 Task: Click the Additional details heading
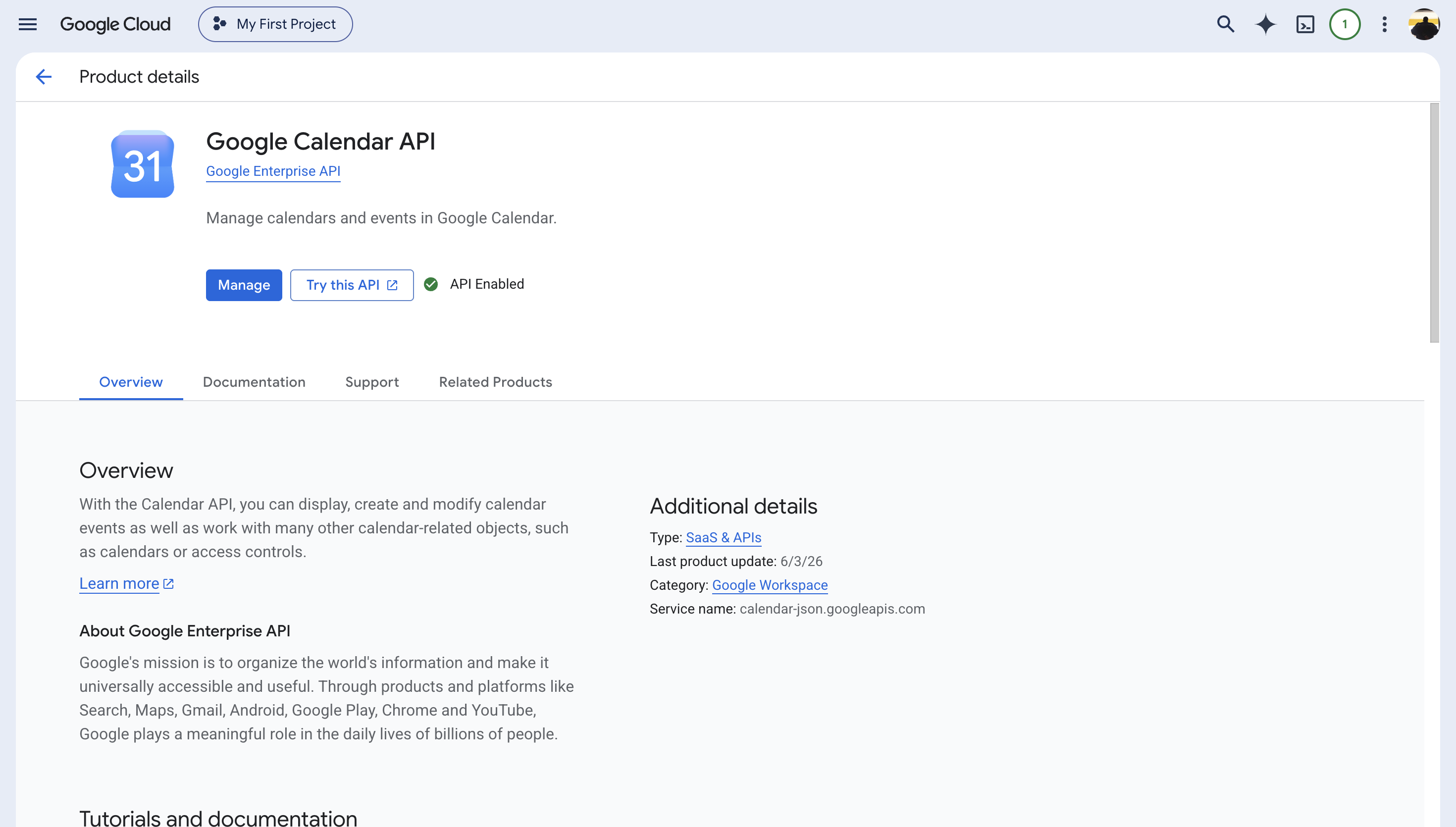coord(733,506)
